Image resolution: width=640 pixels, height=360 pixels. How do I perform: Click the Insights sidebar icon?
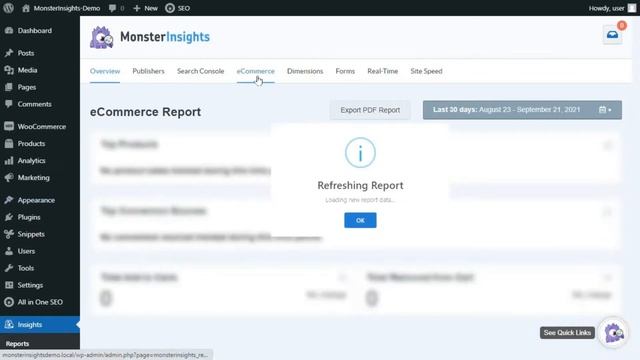click(9, 324)
